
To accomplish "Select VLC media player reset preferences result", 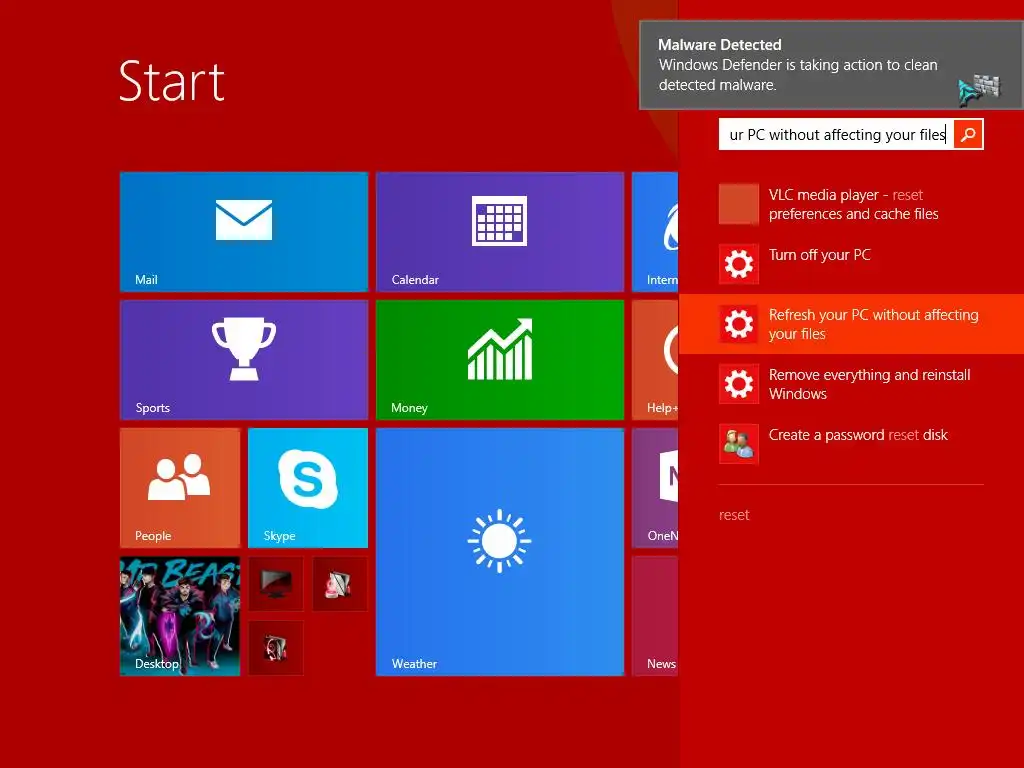I will point(852,204).
